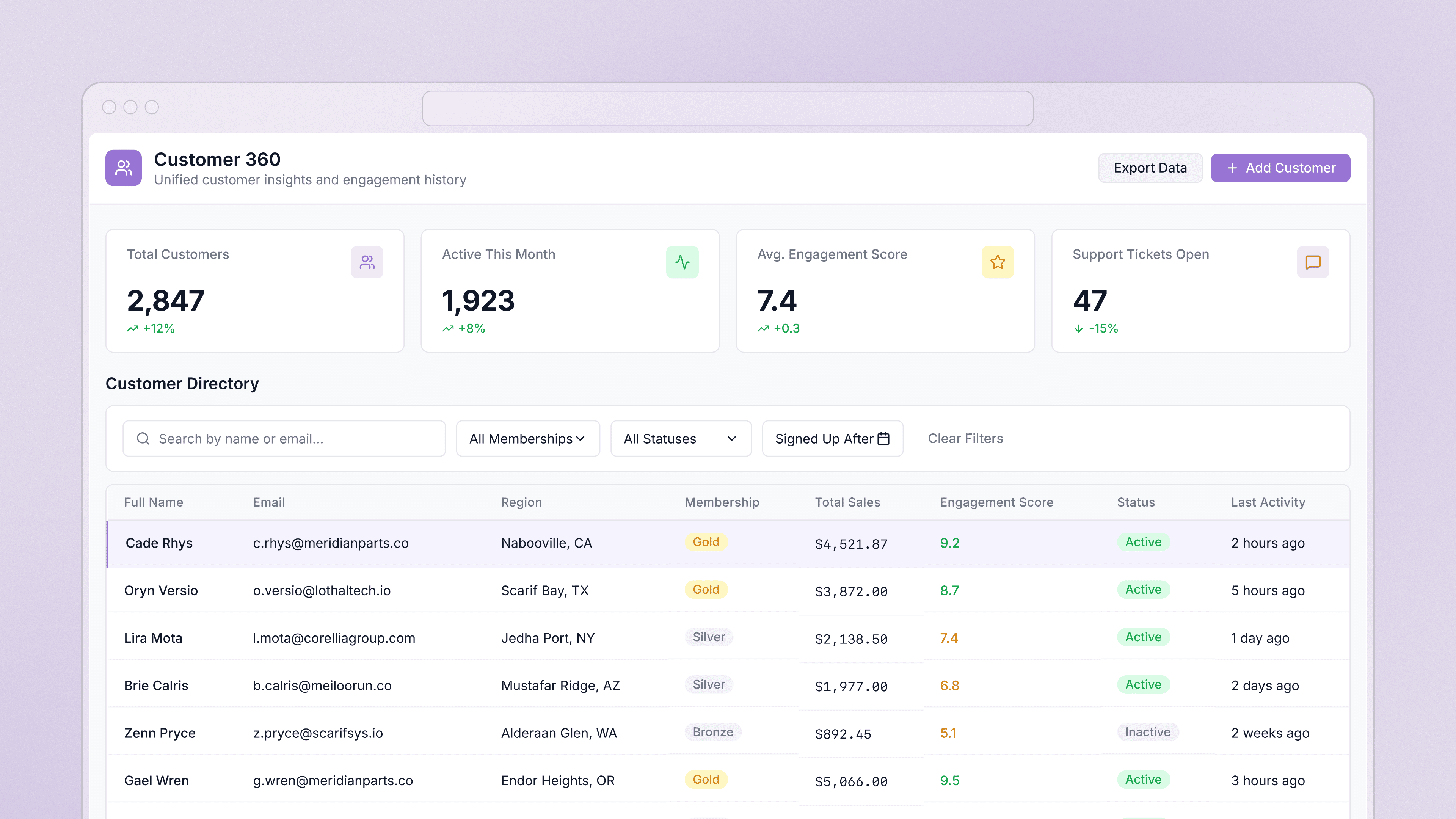
Task: Click the Active status badge for Gael Wren
Action: click(1143, 780)
